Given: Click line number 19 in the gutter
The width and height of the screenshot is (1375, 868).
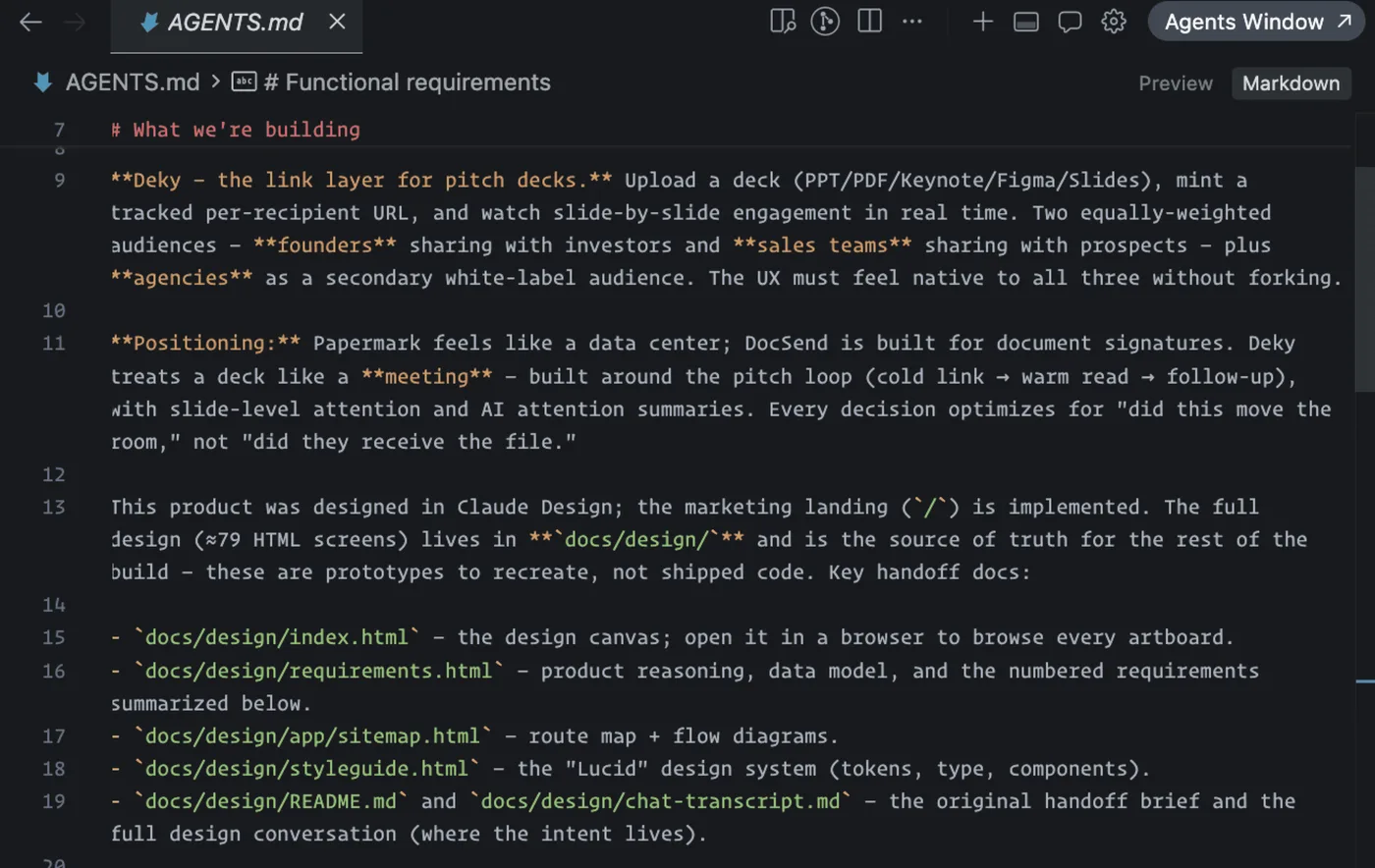Looking at the screenshot, I should click(54, 801).
